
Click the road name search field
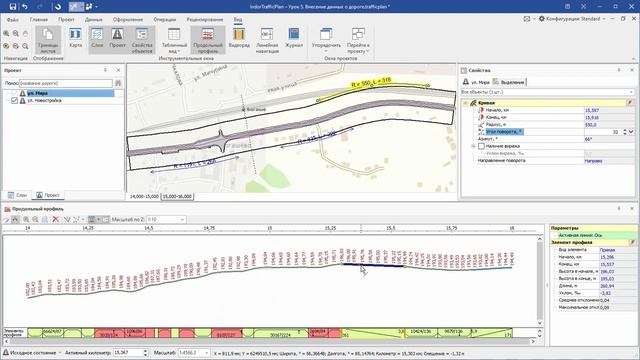pyautogui.click(x=65, y=83)
